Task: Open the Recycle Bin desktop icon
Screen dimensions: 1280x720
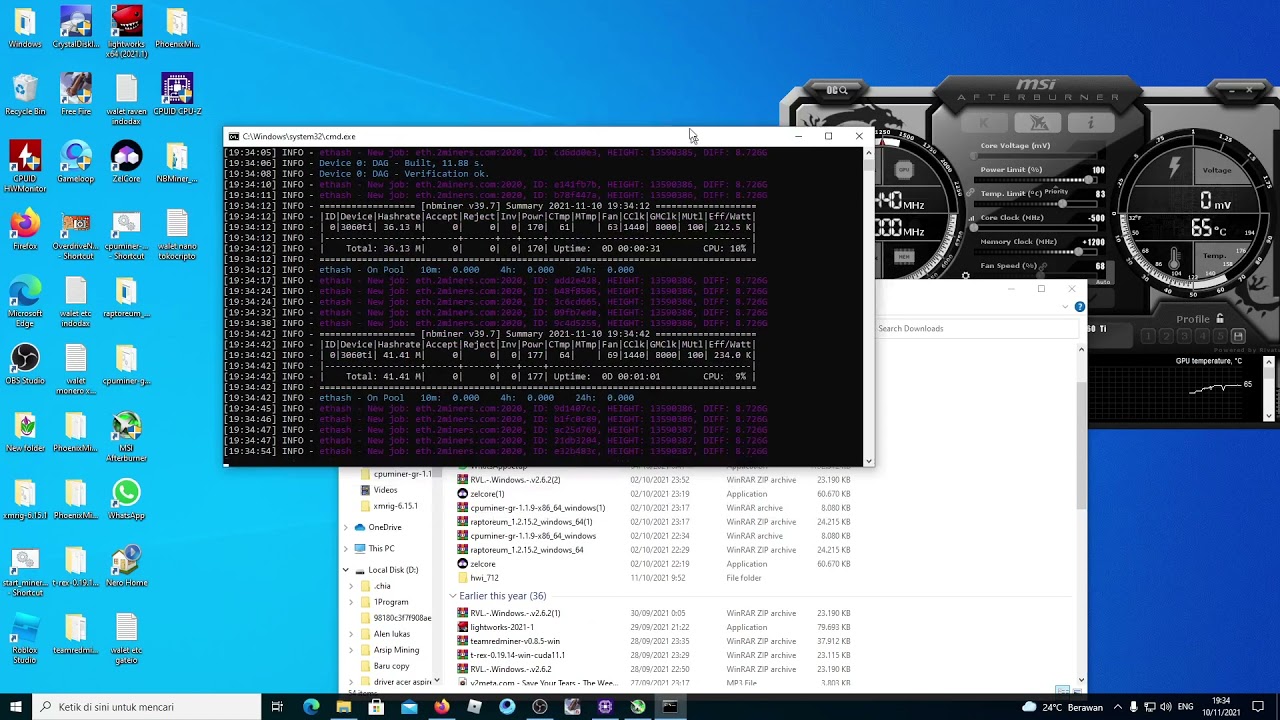Action: [25, 95]
